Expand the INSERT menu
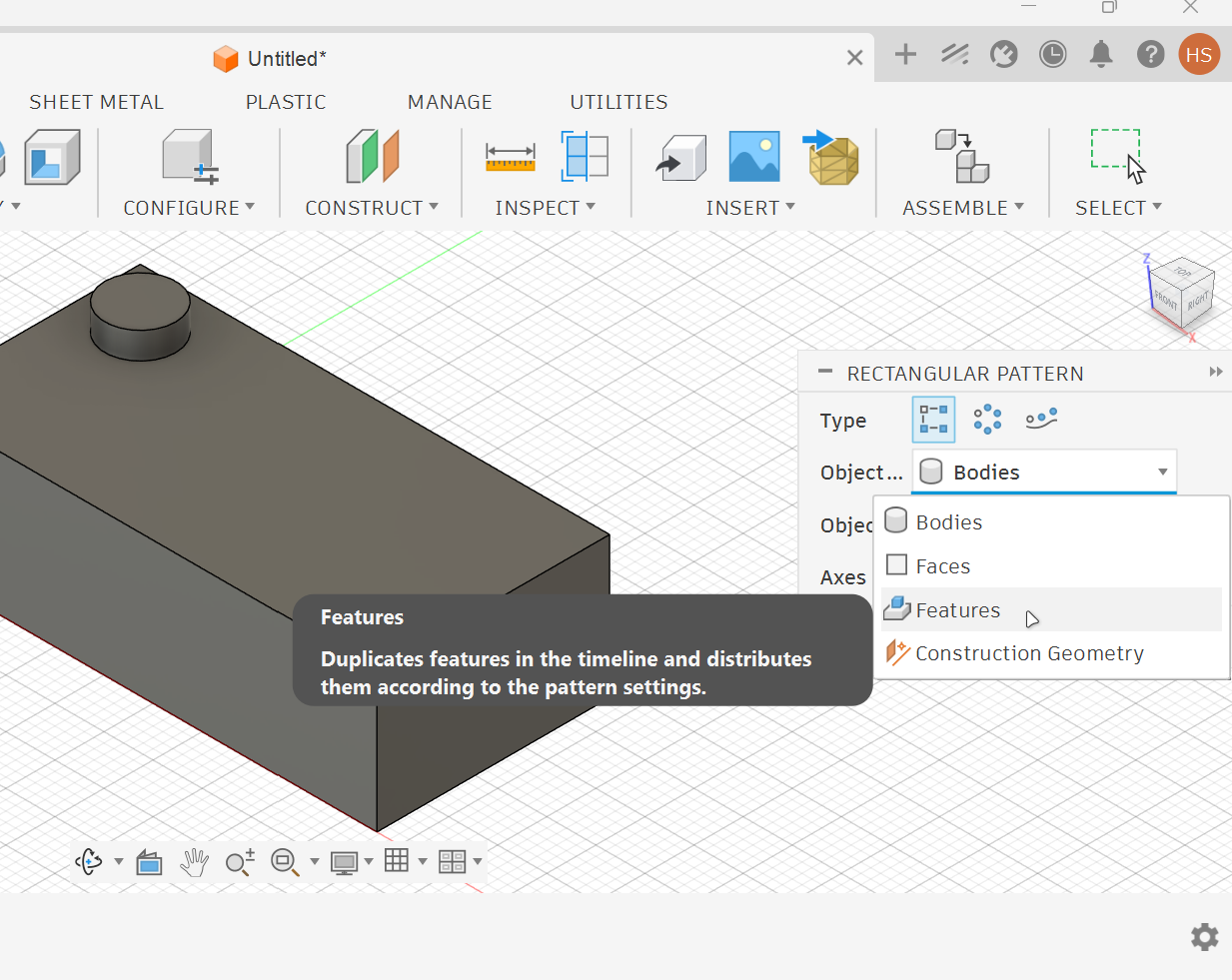The width and height of the screenshot is (1232, 980). pyautogui.click(x=750, y=208)
